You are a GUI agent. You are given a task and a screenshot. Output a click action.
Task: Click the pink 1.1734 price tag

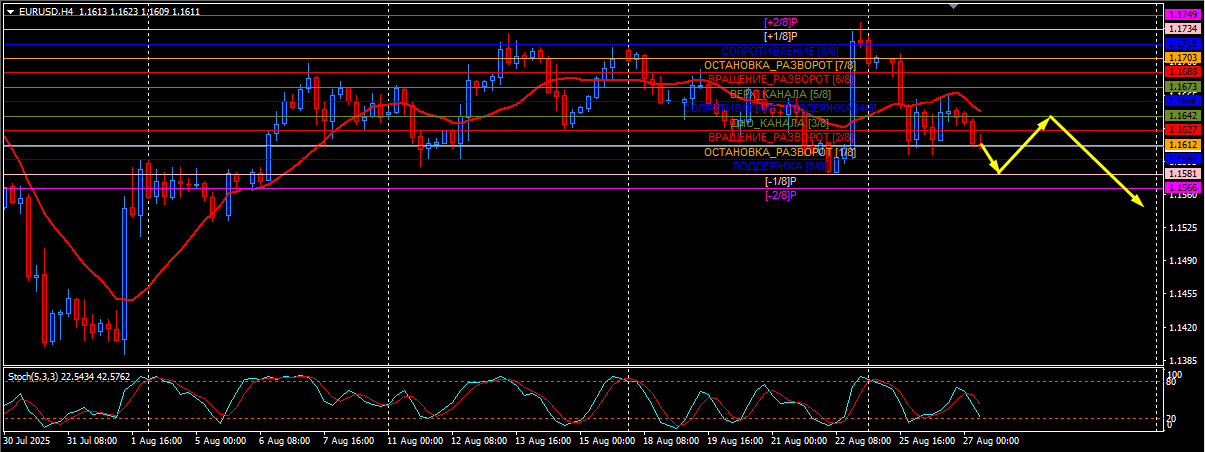point(1183,30)
